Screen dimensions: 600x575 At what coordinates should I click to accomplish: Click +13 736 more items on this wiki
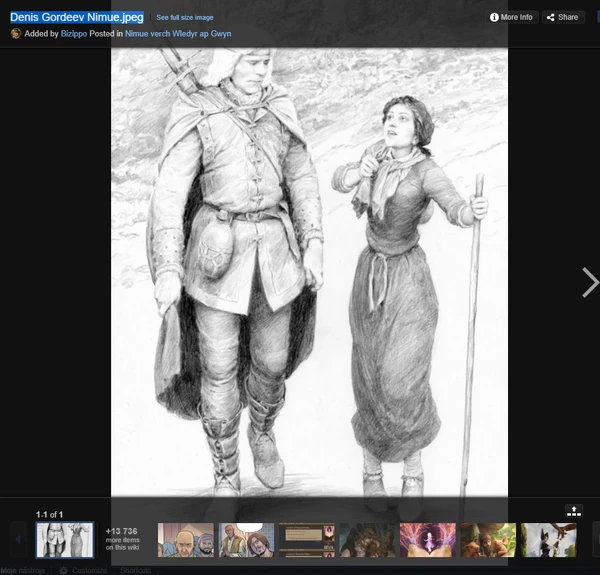(x=122, y=539)
